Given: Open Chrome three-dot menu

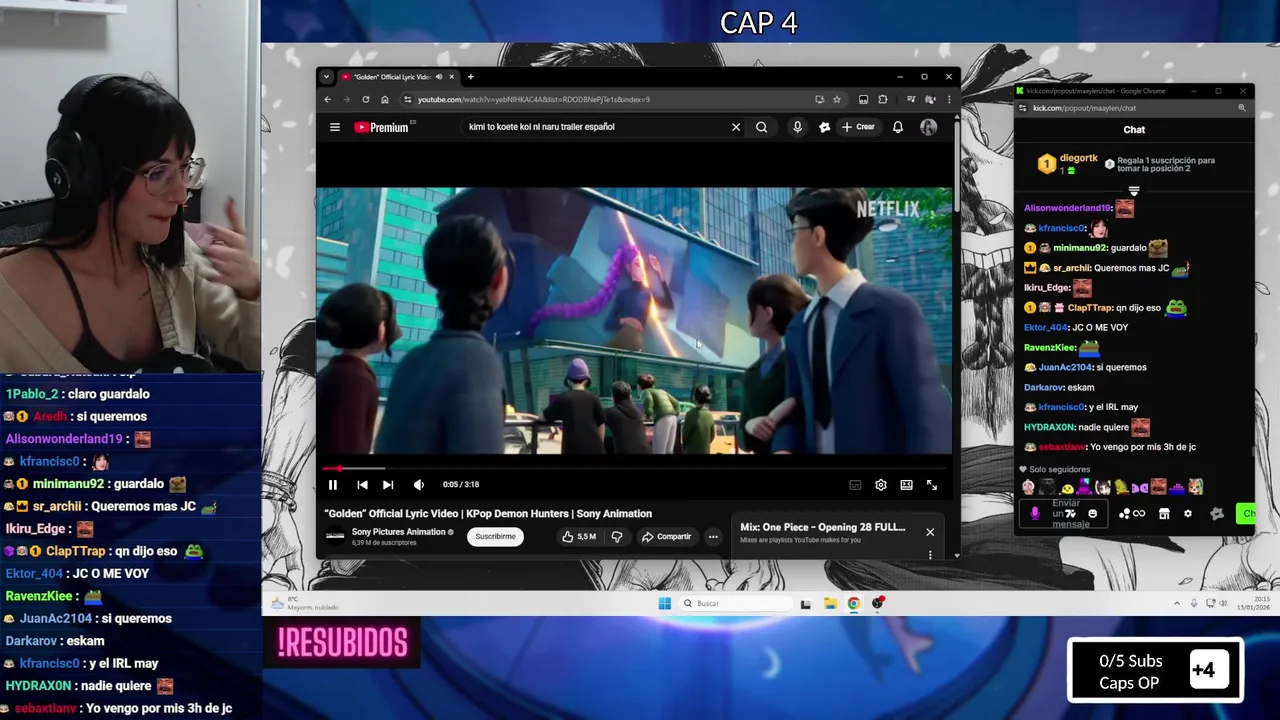Looking at the screenshot, I should click(x=947, y=99).
